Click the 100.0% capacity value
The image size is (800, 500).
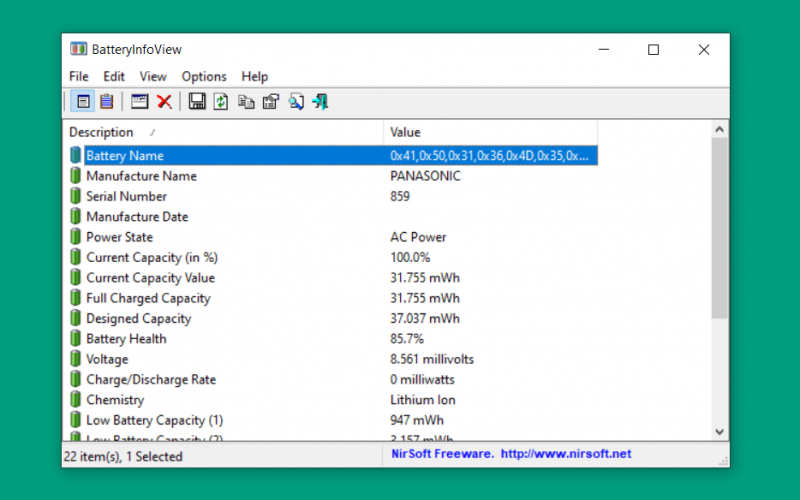(x=410, y=257)
